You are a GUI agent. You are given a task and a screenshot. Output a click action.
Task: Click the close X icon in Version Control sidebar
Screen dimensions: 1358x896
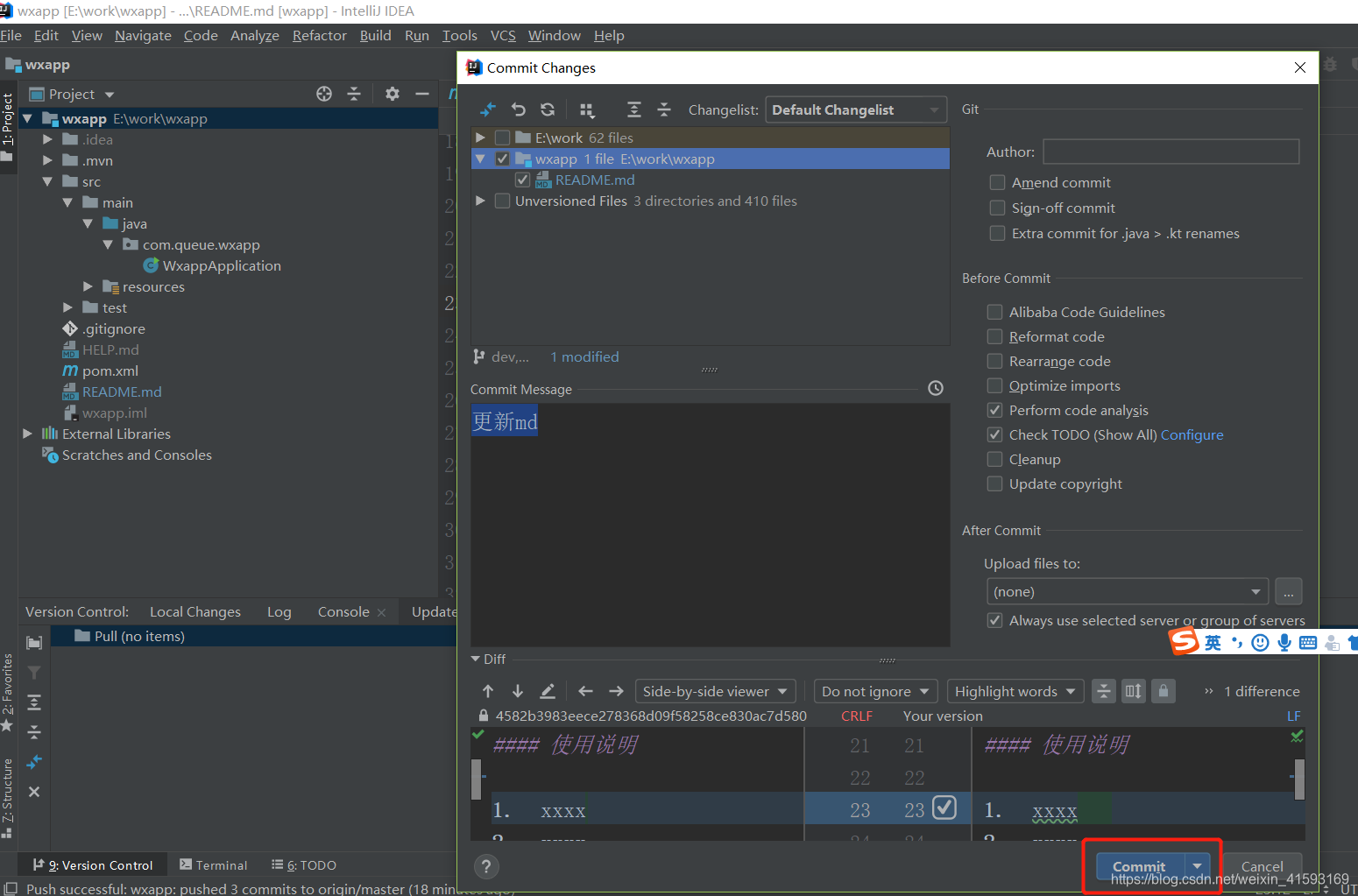coord(34,792)
